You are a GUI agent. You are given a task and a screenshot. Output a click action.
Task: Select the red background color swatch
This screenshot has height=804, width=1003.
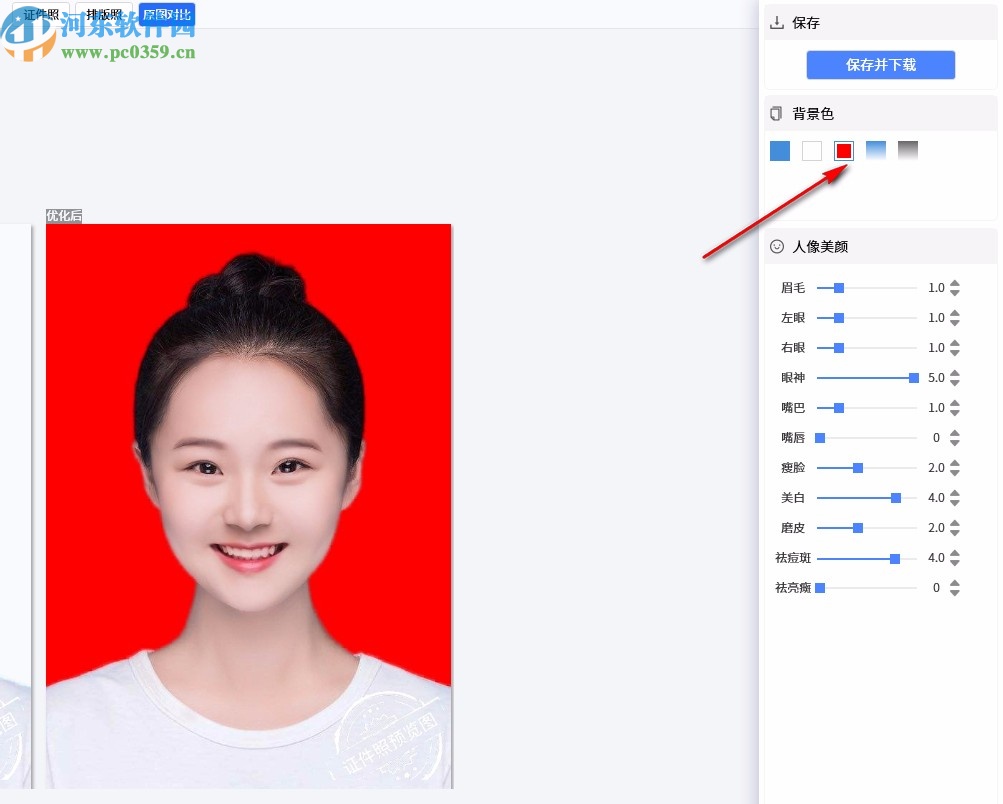tap(844, 150)
